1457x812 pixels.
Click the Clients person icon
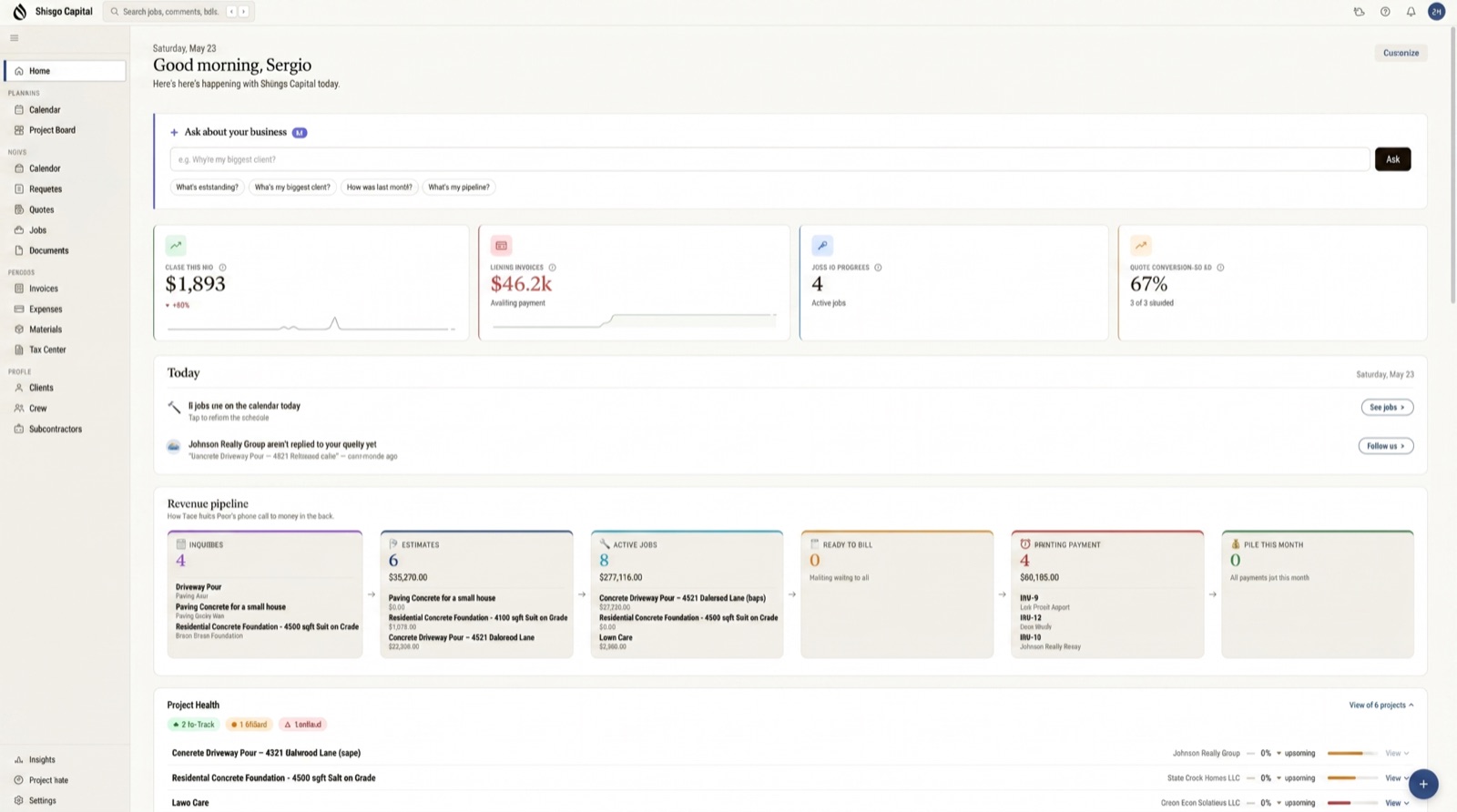click(x=19, y=388)
